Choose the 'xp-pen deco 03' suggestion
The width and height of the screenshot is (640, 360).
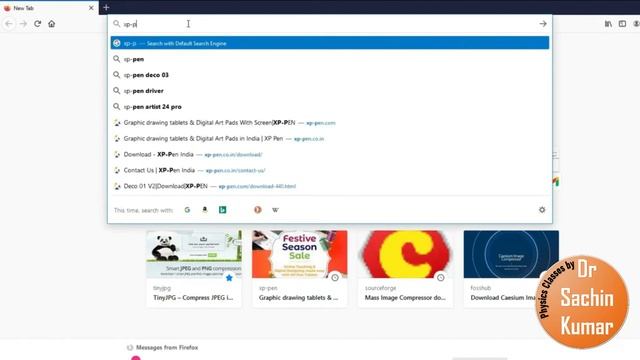coord(330,75)
